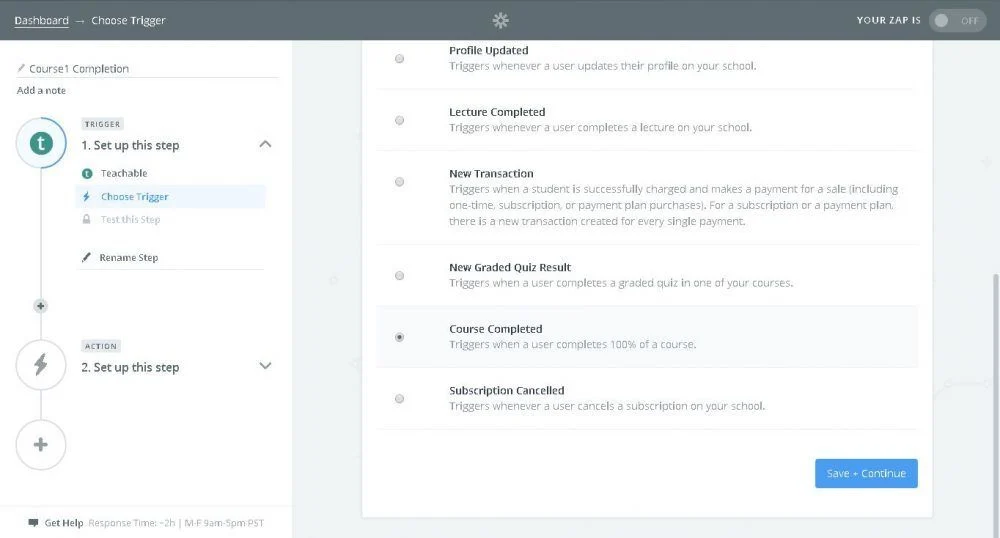Image resolution: width=1000 pixels, height=538 pixels.
Task: Open the Teachable app step item
Action: click(x=123, y=173)
